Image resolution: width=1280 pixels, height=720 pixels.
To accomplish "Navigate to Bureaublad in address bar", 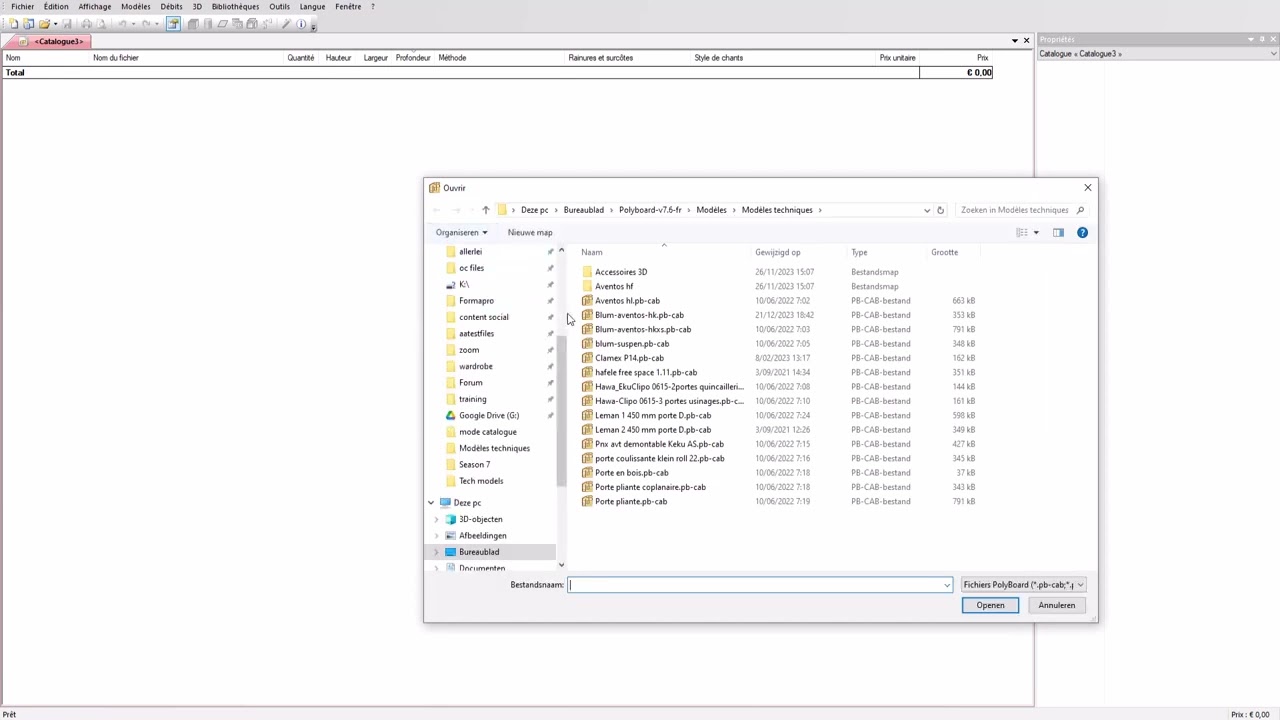I will (x=583, y=210).
